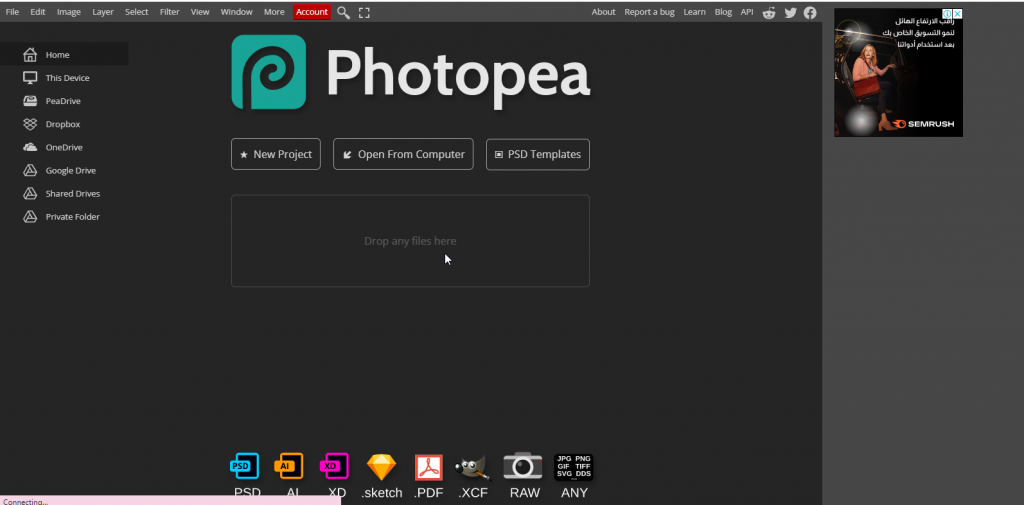This screenshot has height=505, width=1024.
Task: Click the Semrush ad image
Action: 898,72
